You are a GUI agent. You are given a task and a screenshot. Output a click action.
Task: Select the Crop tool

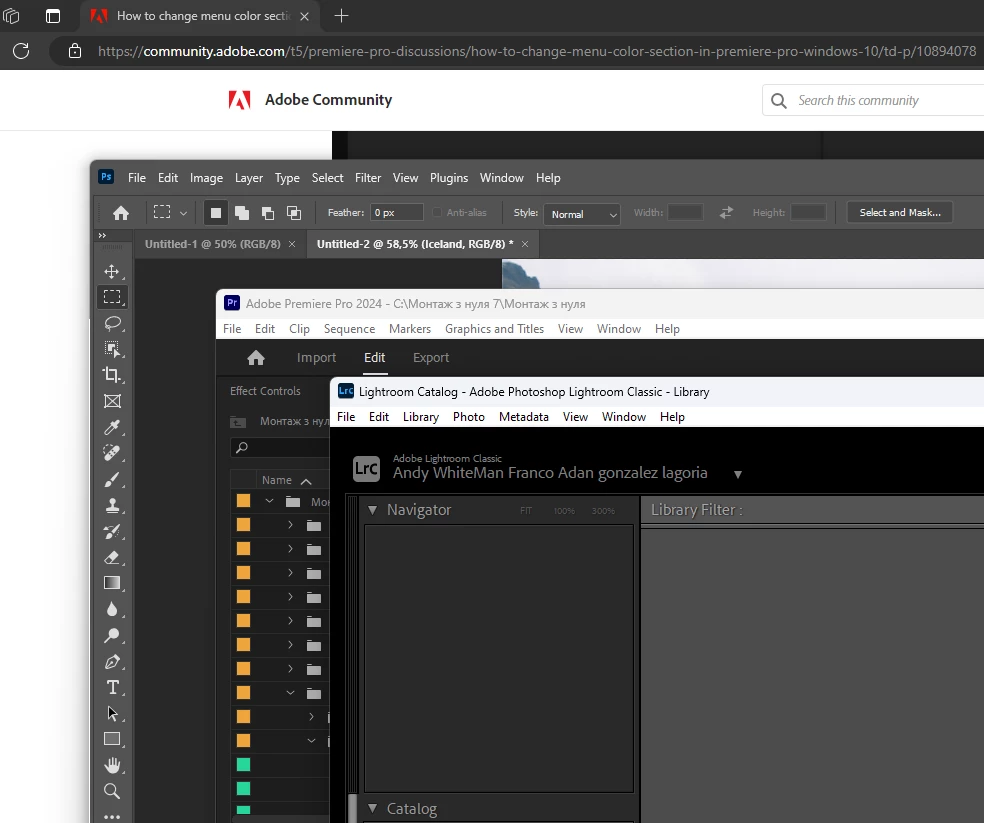[112, 375]
